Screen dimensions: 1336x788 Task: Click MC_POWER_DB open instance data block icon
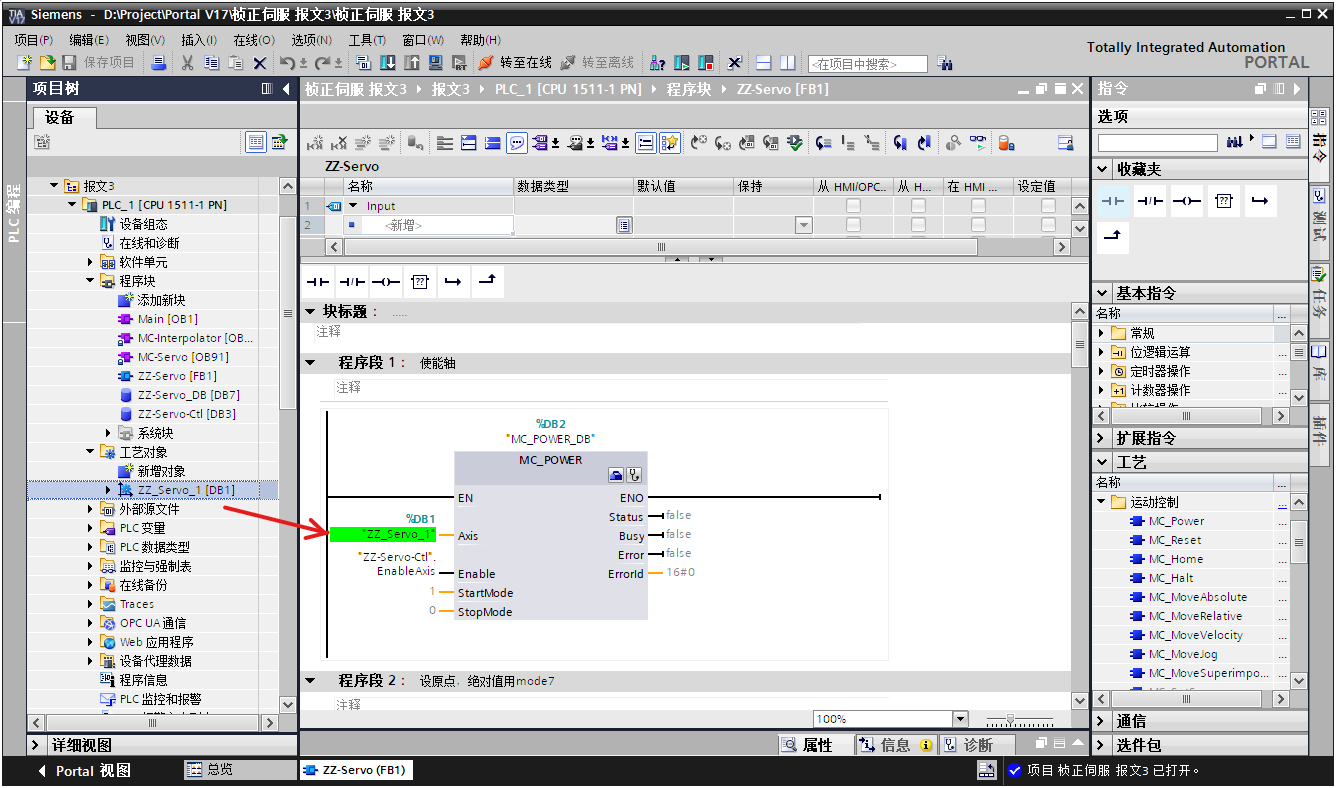(x=616, y=476)
